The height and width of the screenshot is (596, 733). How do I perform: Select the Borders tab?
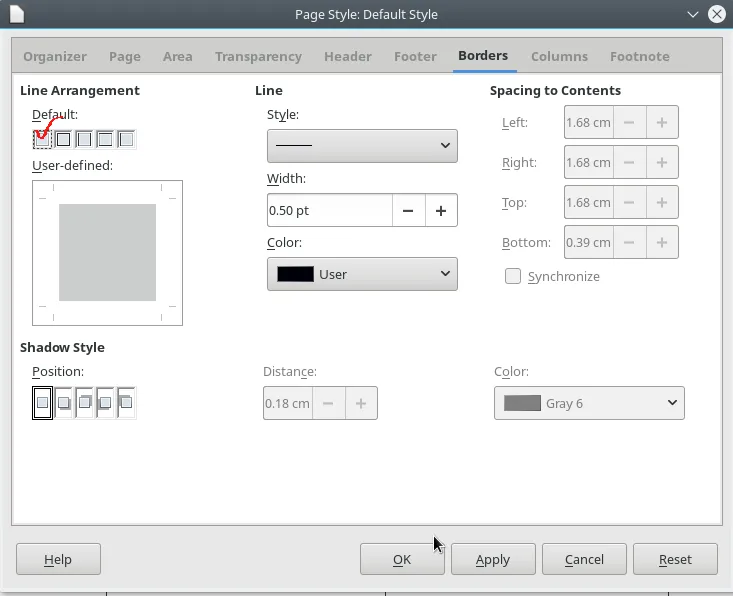483,56
